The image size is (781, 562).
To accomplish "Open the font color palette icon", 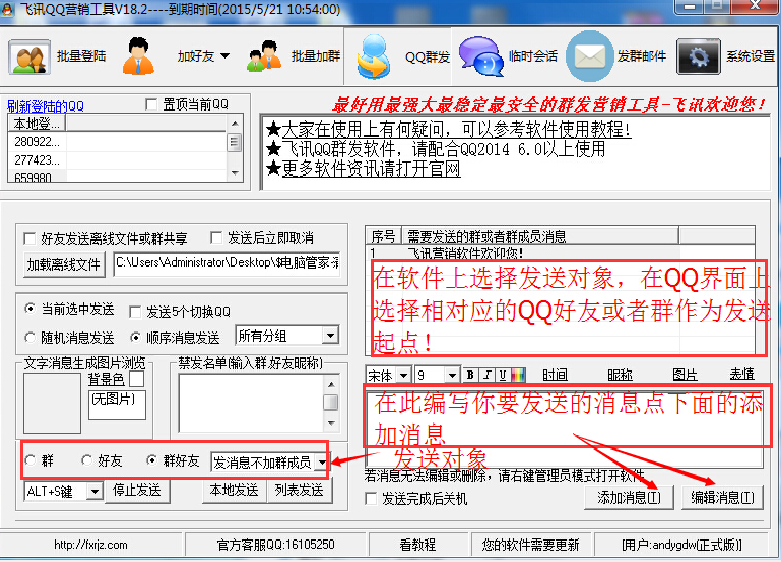I will (x=518, y=375).
